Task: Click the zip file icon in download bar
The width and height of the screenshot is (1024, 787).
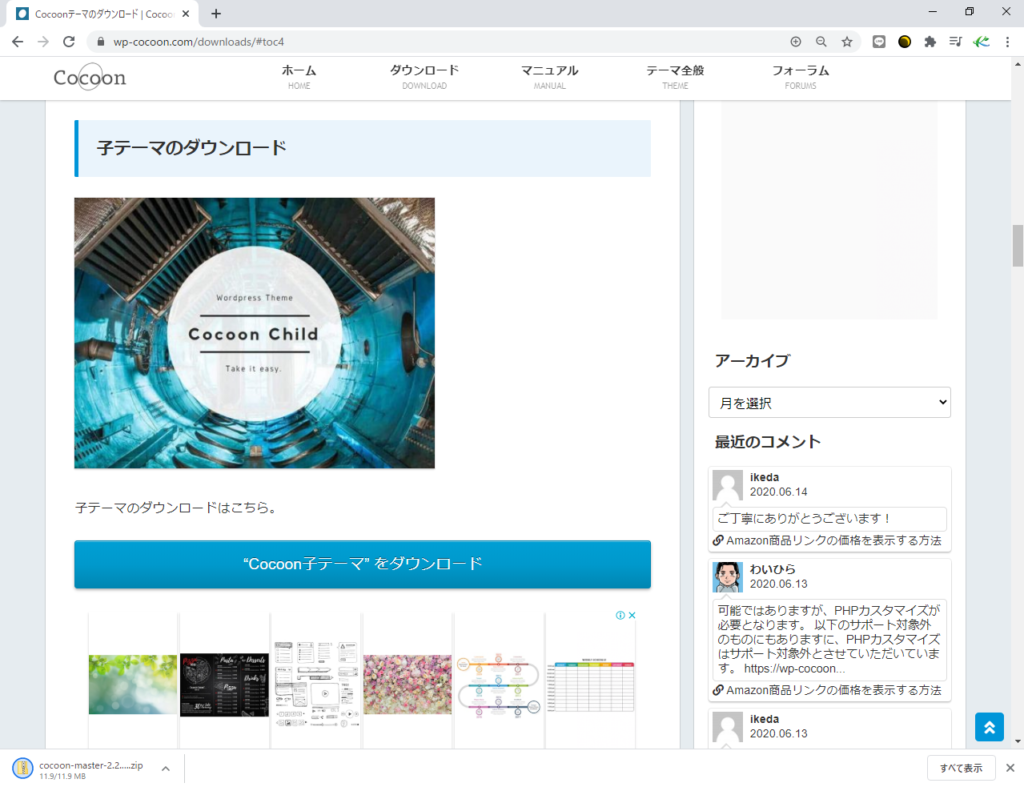Action: tap(23, 768)
